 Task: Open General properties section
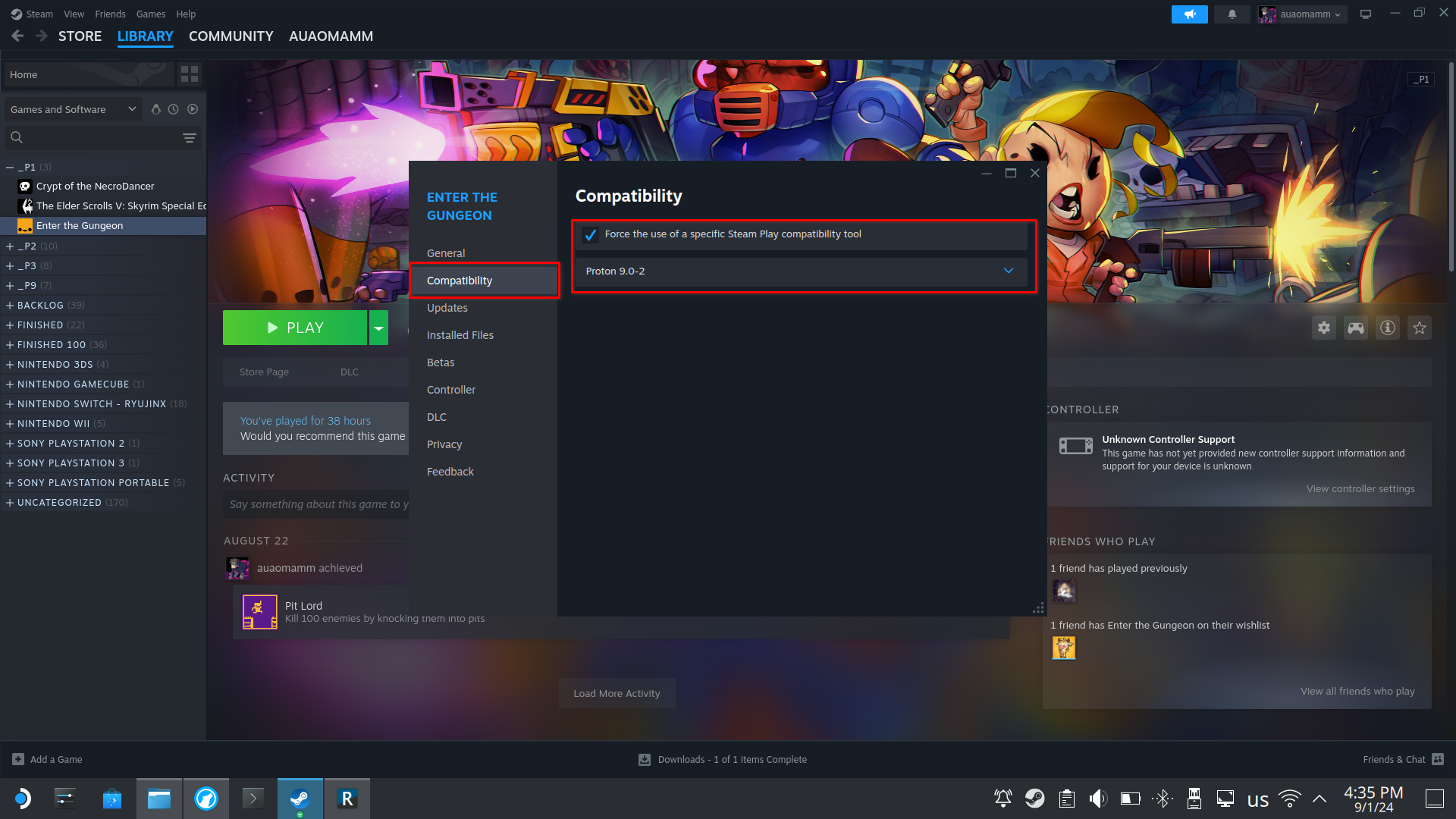[x=446, y=253]
